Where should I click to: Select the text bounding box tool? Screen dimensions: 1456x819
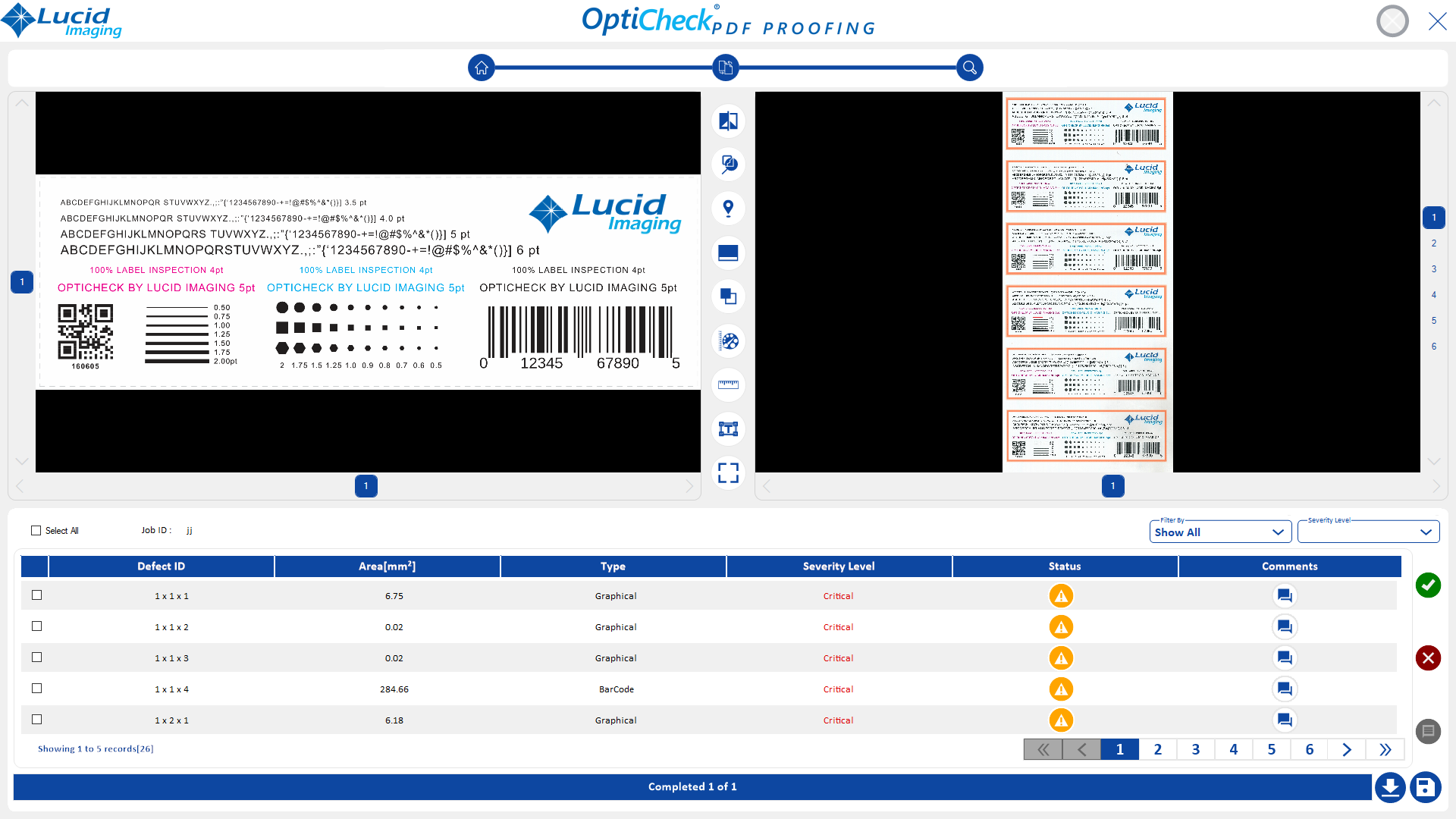(x=728, y=429)
